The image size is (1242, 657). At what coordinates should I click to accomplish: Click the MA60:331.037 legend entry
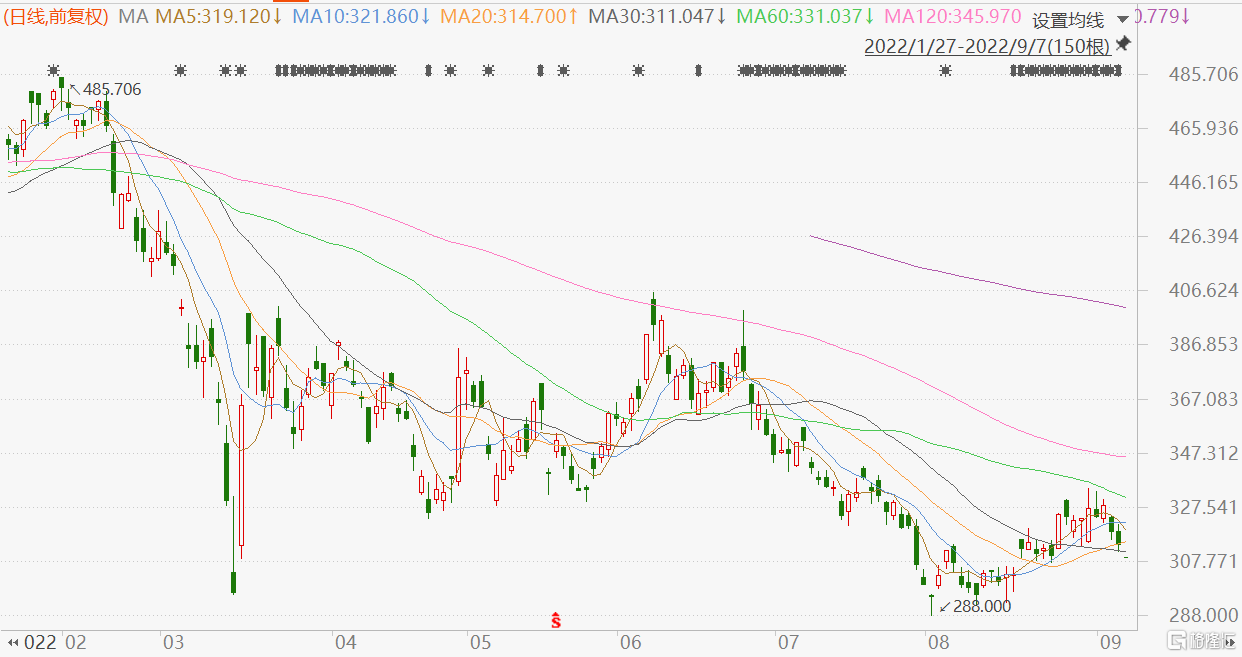[805, 17]
